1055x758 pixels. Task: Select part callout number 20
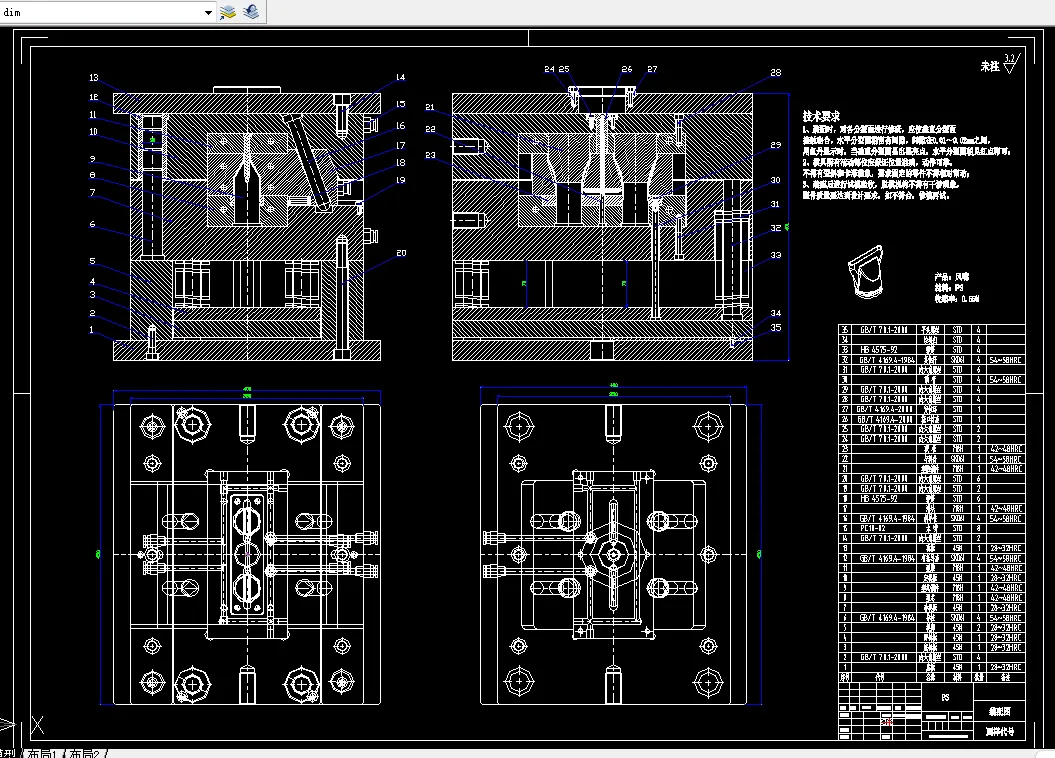coord(401,253)
